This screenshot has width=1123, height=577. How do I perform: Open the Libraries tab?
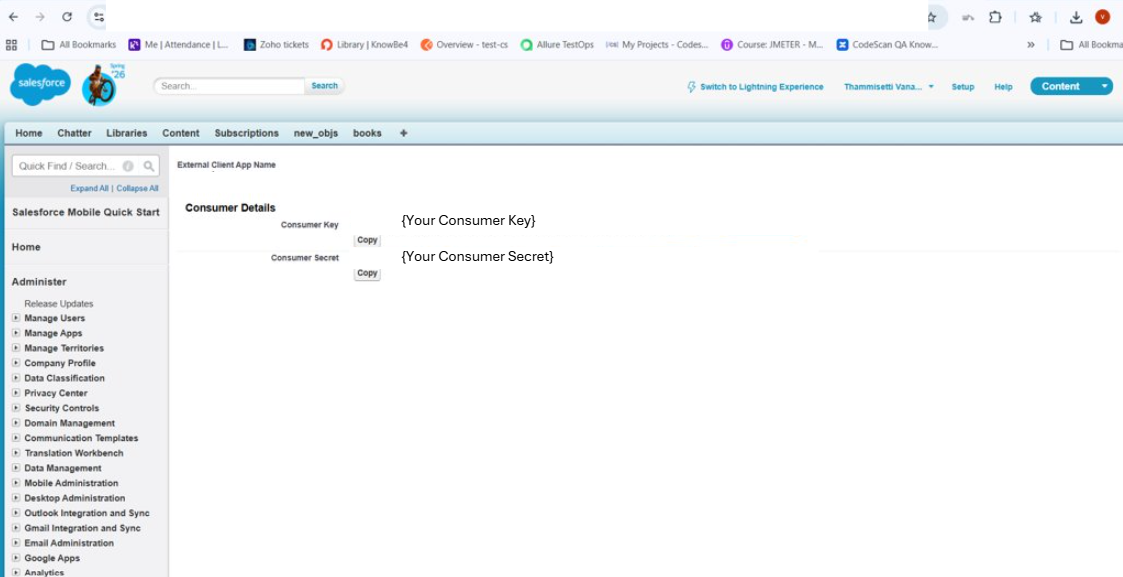pos(126,133)
